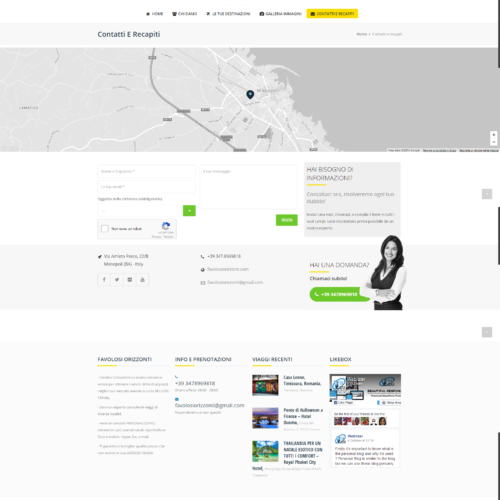Click the map location pin marker
500x500 pixels.
[250, 95]
